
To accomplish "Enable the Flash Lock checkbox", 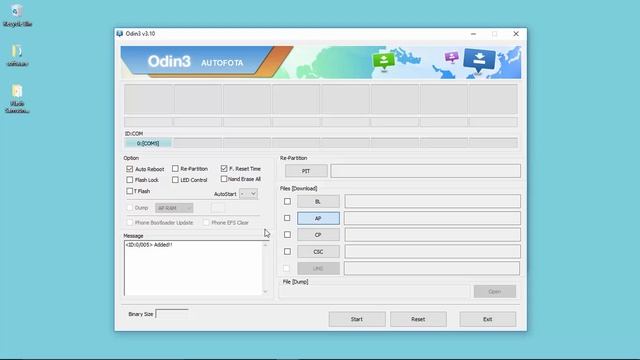I will click(129, 180).
